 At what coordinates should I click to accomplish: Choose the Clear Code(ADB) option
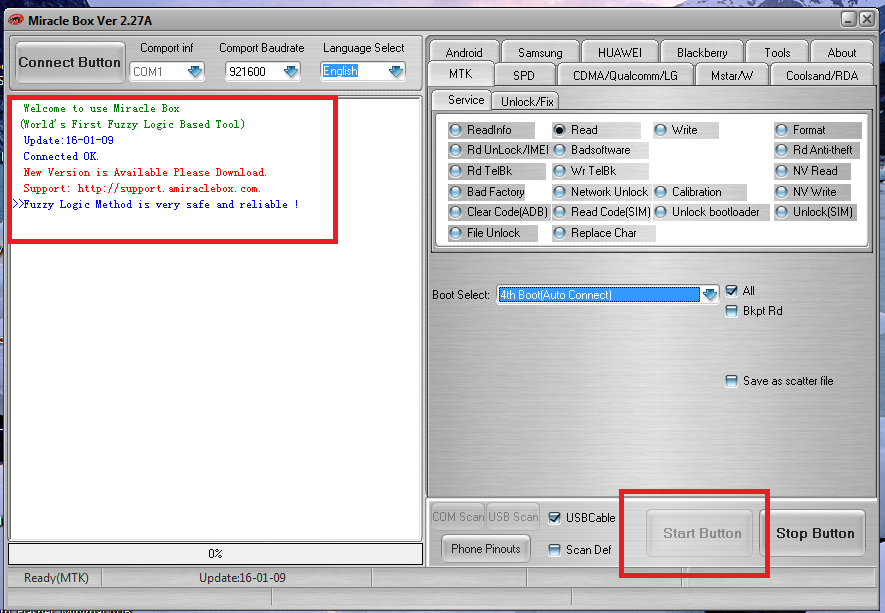[x=455, y=212]
